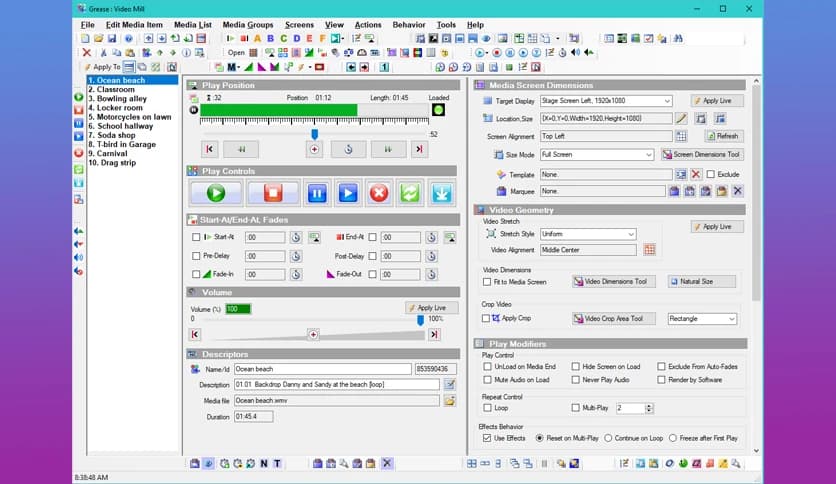
Task: Click the Open folder toolbar icon
Action: pos(99,38)
